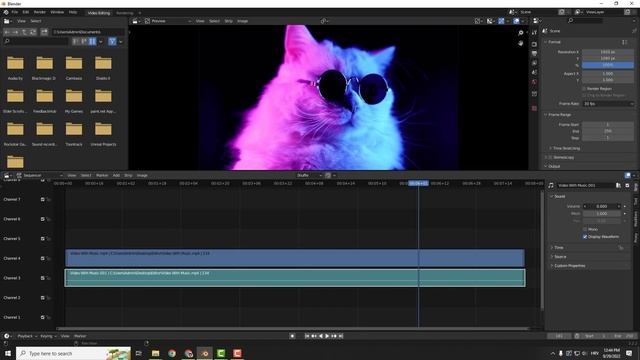Select the blue video strip in Channel 4
Screen dimensions: 640x360
click(x=295, y=258)
